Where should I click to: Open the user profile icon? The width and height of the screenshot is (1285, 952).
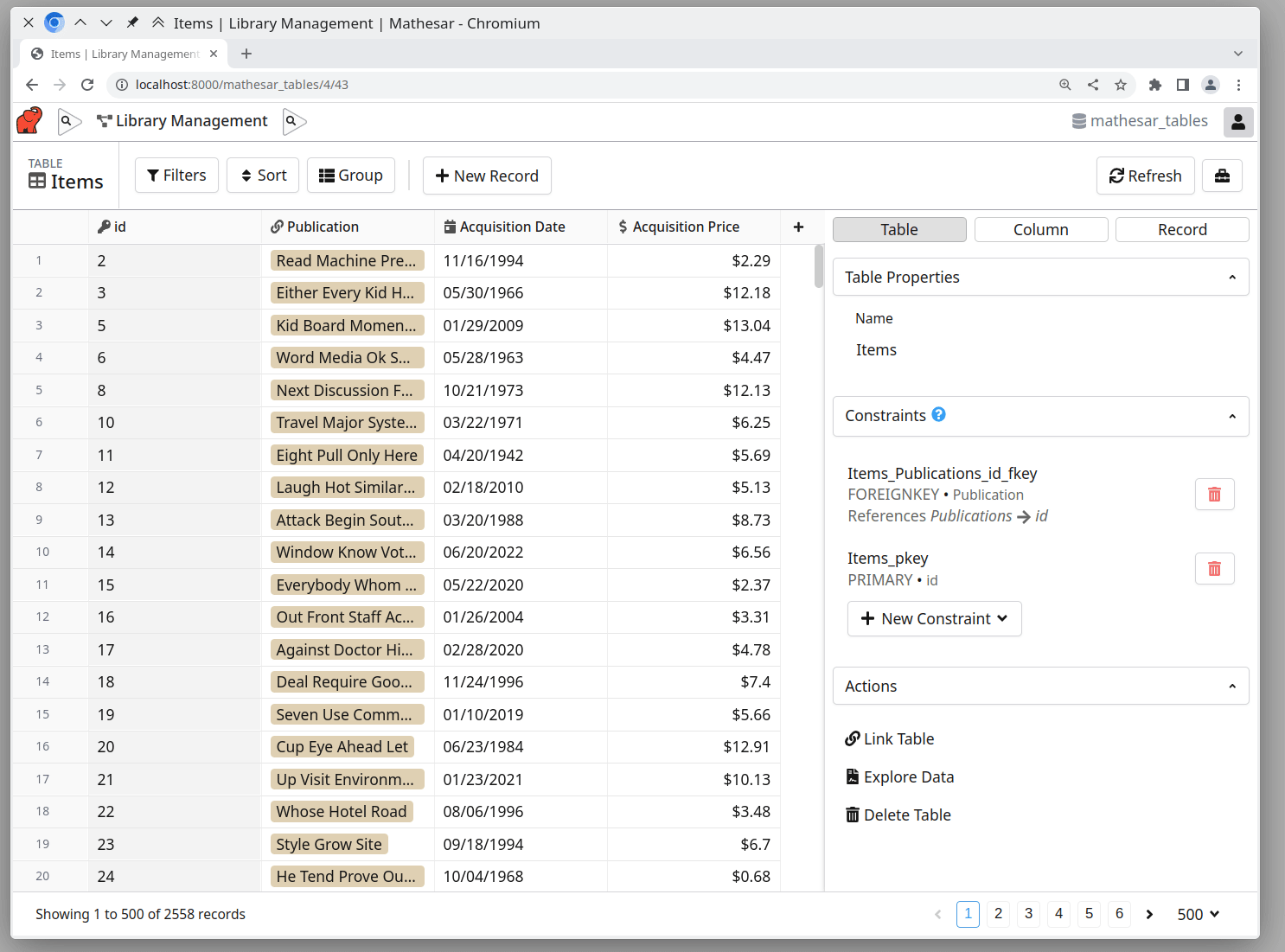[x=1238, y=122]
